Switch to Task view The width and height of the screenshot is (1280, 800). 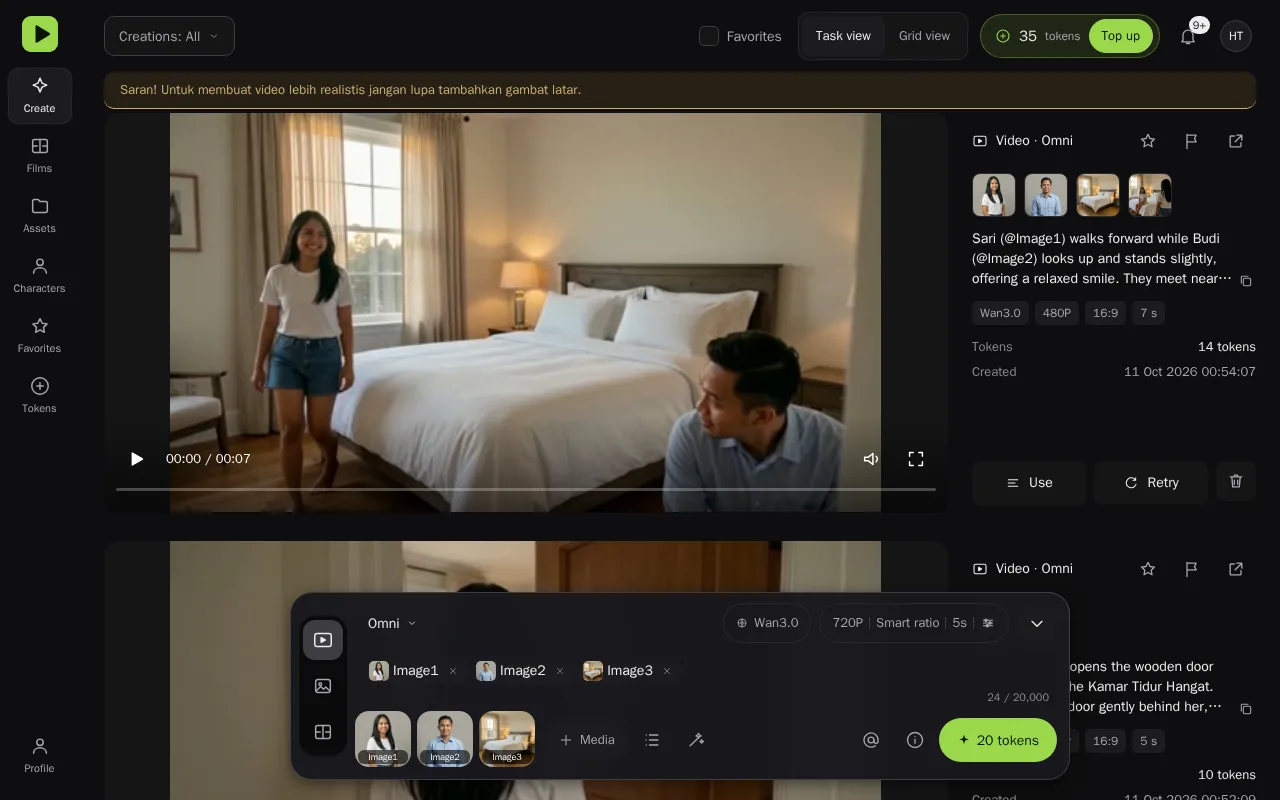point(843,36)
